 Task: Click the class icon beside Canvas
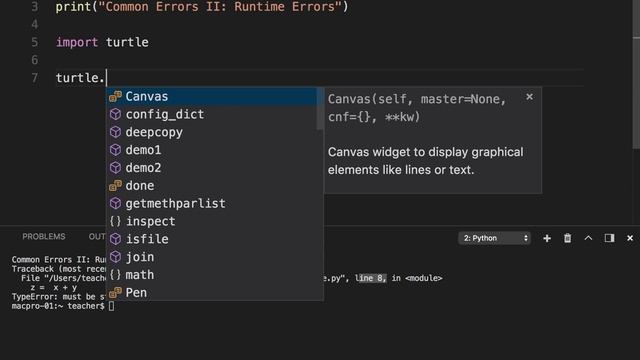pyautogui.click(x=116, y=97)
